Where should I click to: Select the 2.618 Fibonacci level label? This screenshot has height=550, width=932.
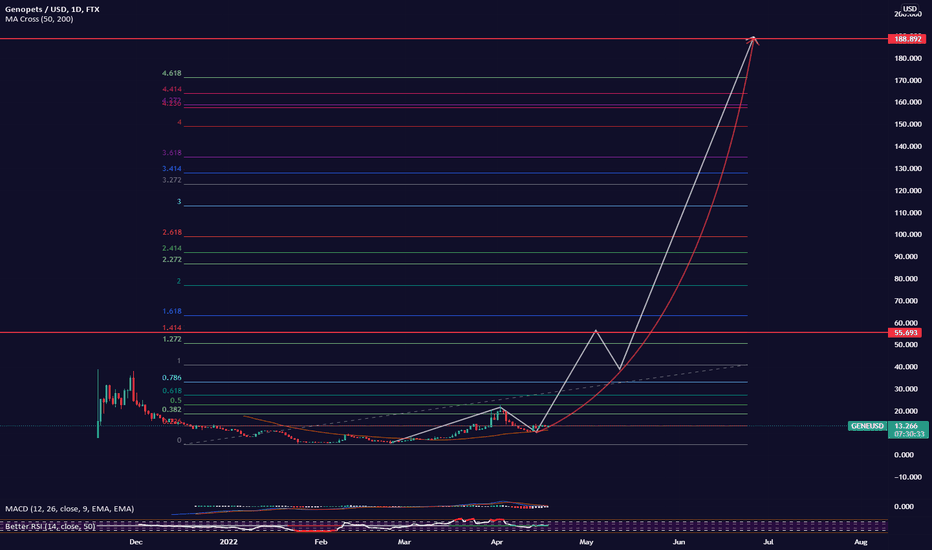coord(172,232)
